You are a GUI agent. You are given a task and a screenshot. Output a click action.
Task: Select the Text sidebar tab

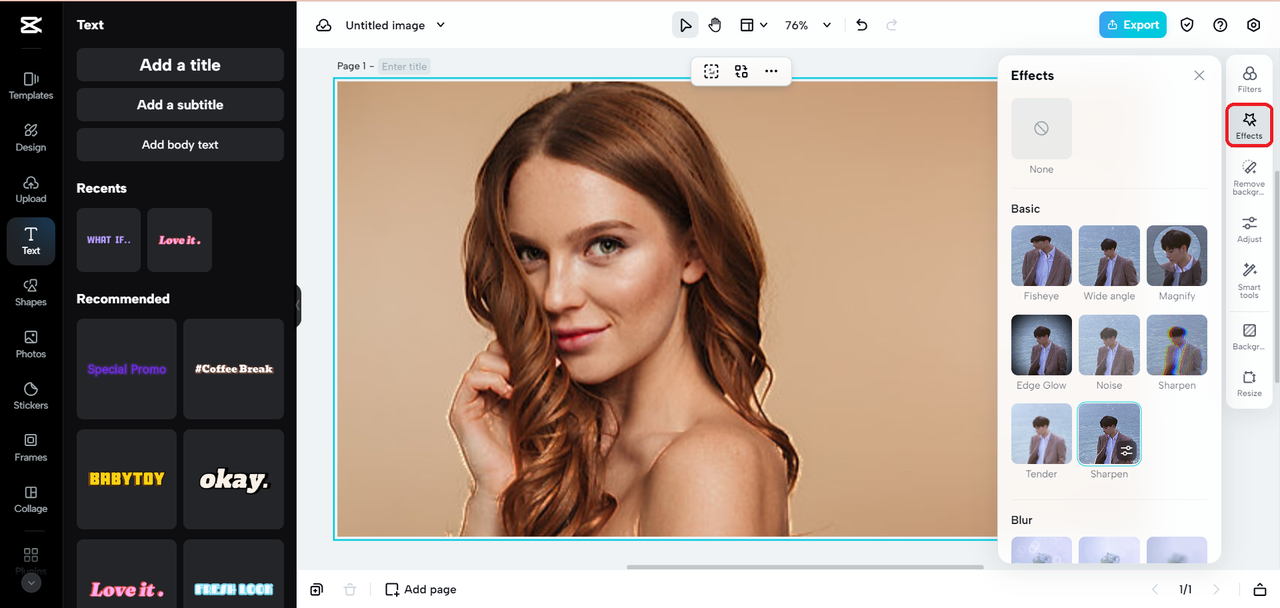coord(31,241)
